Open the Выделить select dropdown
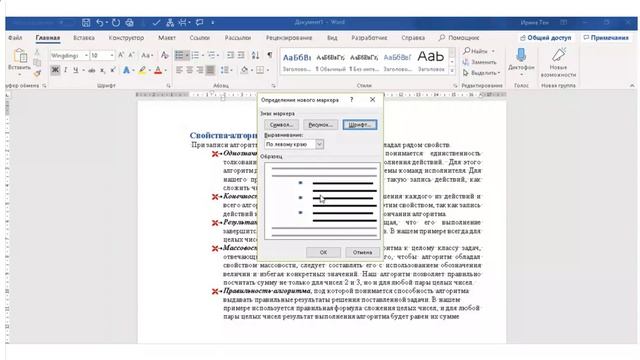Viewport: 640px width, 360px height. tap(482, 73)
